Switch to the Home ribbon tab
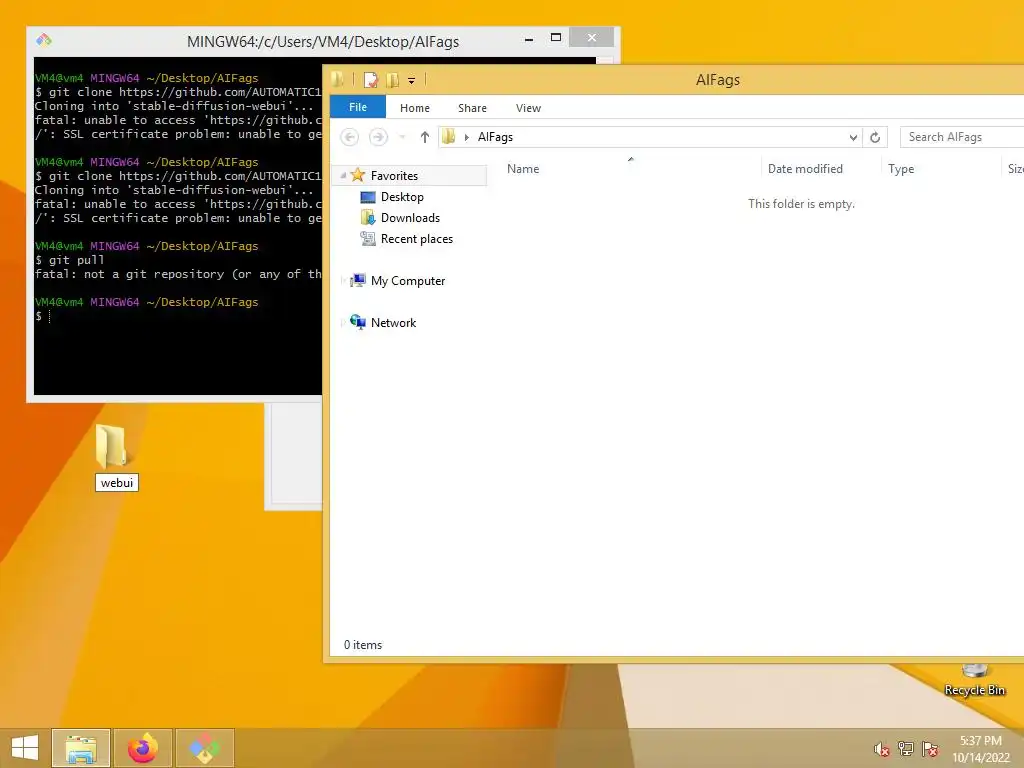 point(415,108)
